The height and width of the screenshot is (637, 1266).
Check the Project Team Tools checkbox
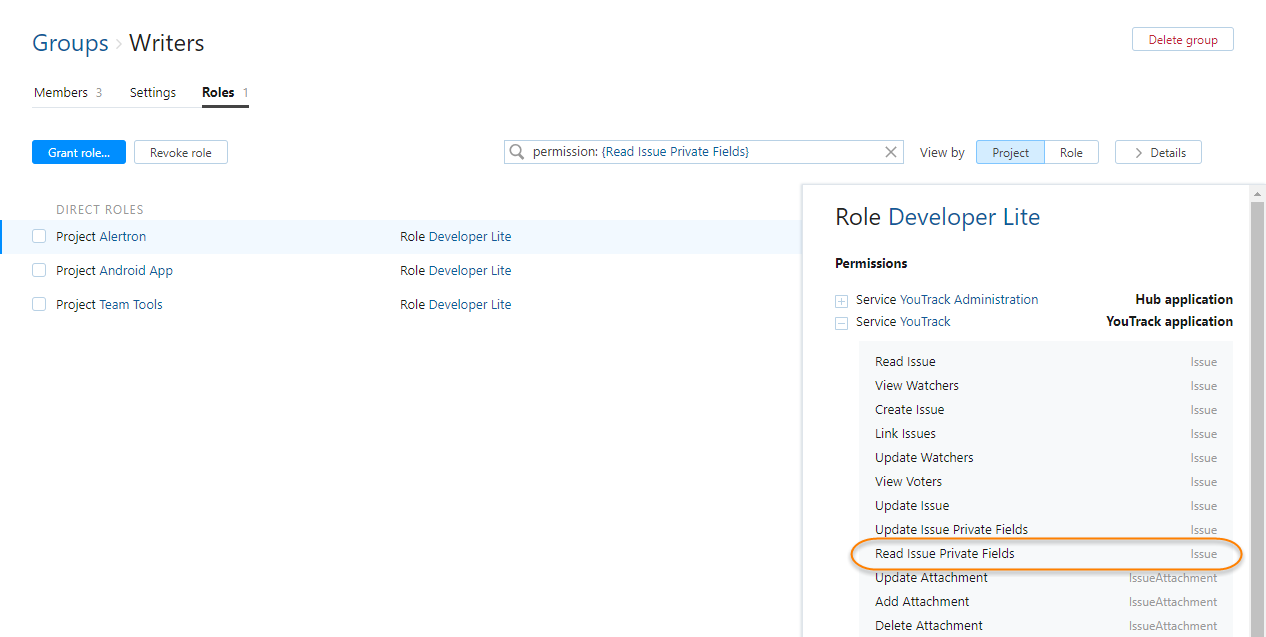pos(39,305)
